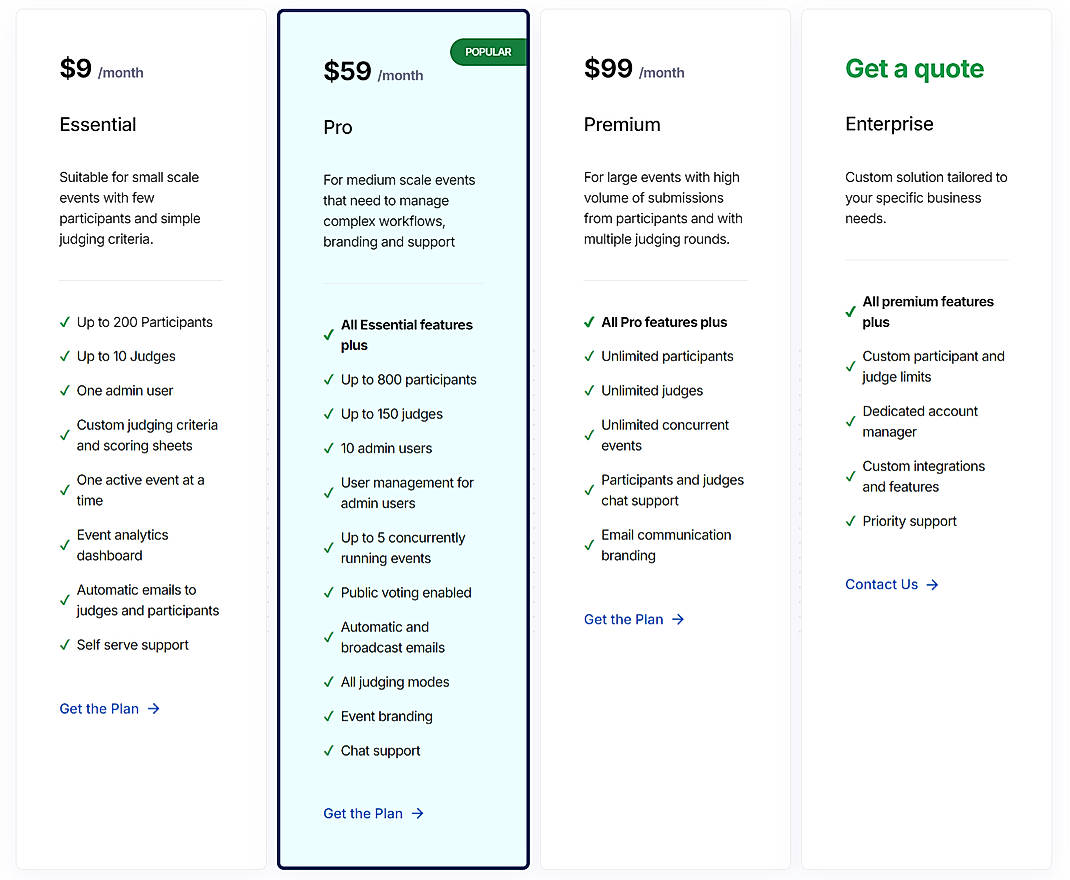
Task: Click the checkmark beside Event analytics dashboard
Action: coord(63,545)
